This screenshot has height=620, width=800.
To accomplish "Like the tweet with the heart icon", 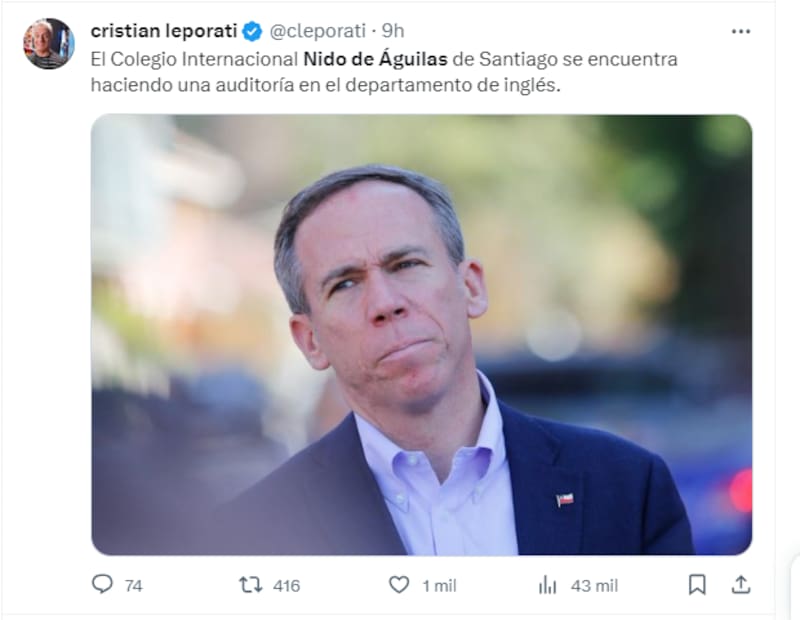I will (399, 585).
